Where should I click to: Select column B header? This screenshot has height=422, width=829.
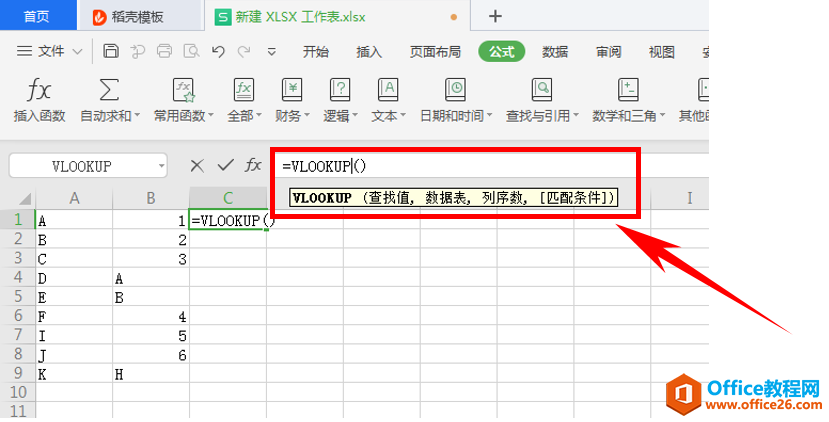tap(151, 198)
